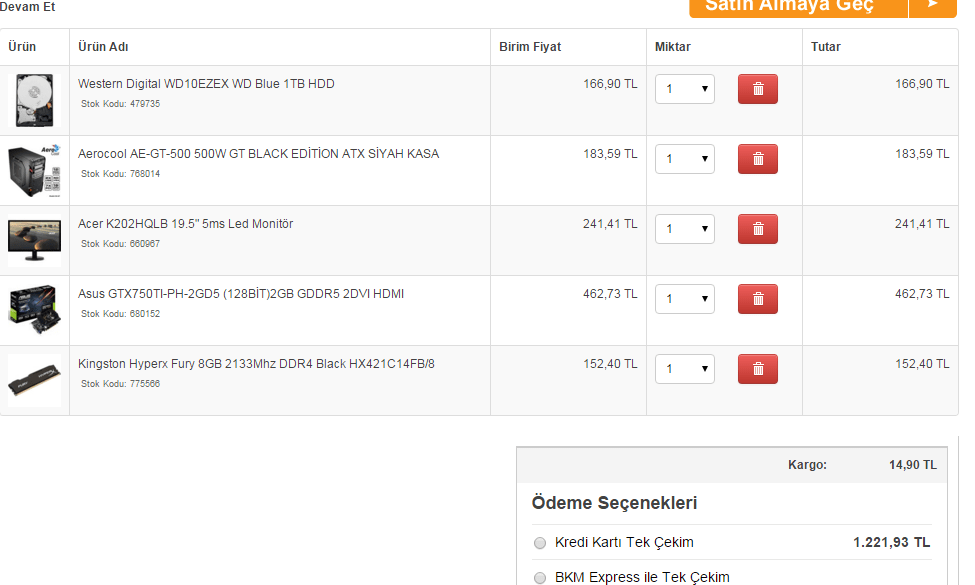Click the 462,73 TL unit price
Viewport: 975px width, 585px height.
coord(610,293)
